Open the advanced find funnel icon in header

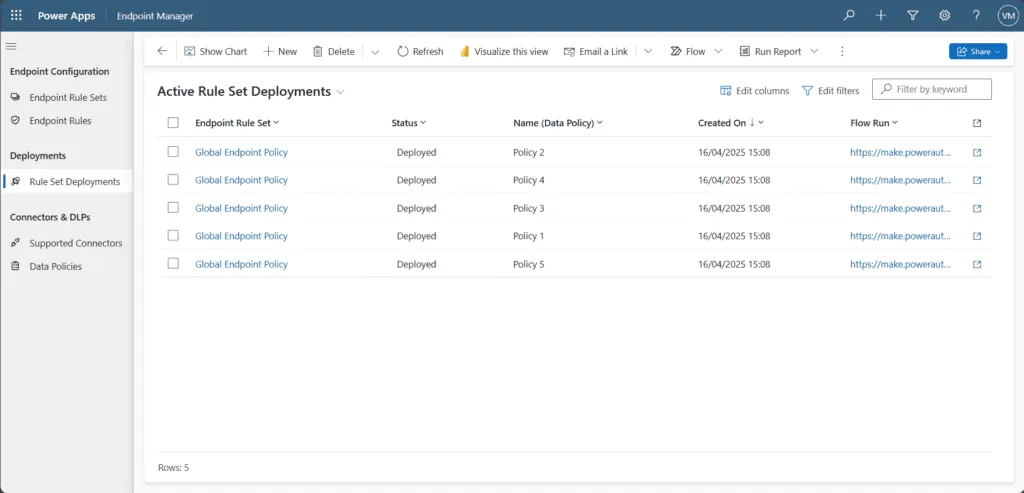point(913,16)
